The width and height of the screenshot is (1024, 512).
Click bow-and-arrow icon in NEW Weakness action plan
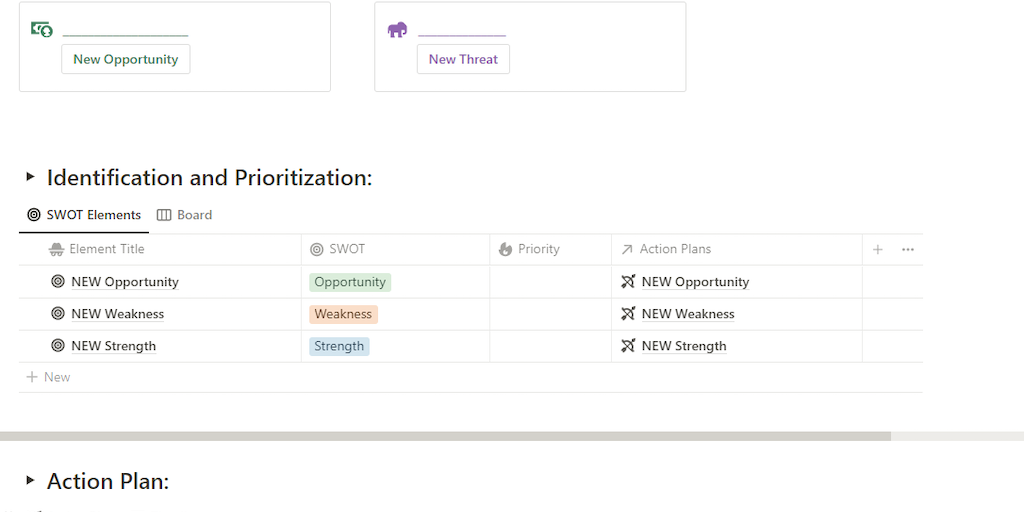(628, 314)
